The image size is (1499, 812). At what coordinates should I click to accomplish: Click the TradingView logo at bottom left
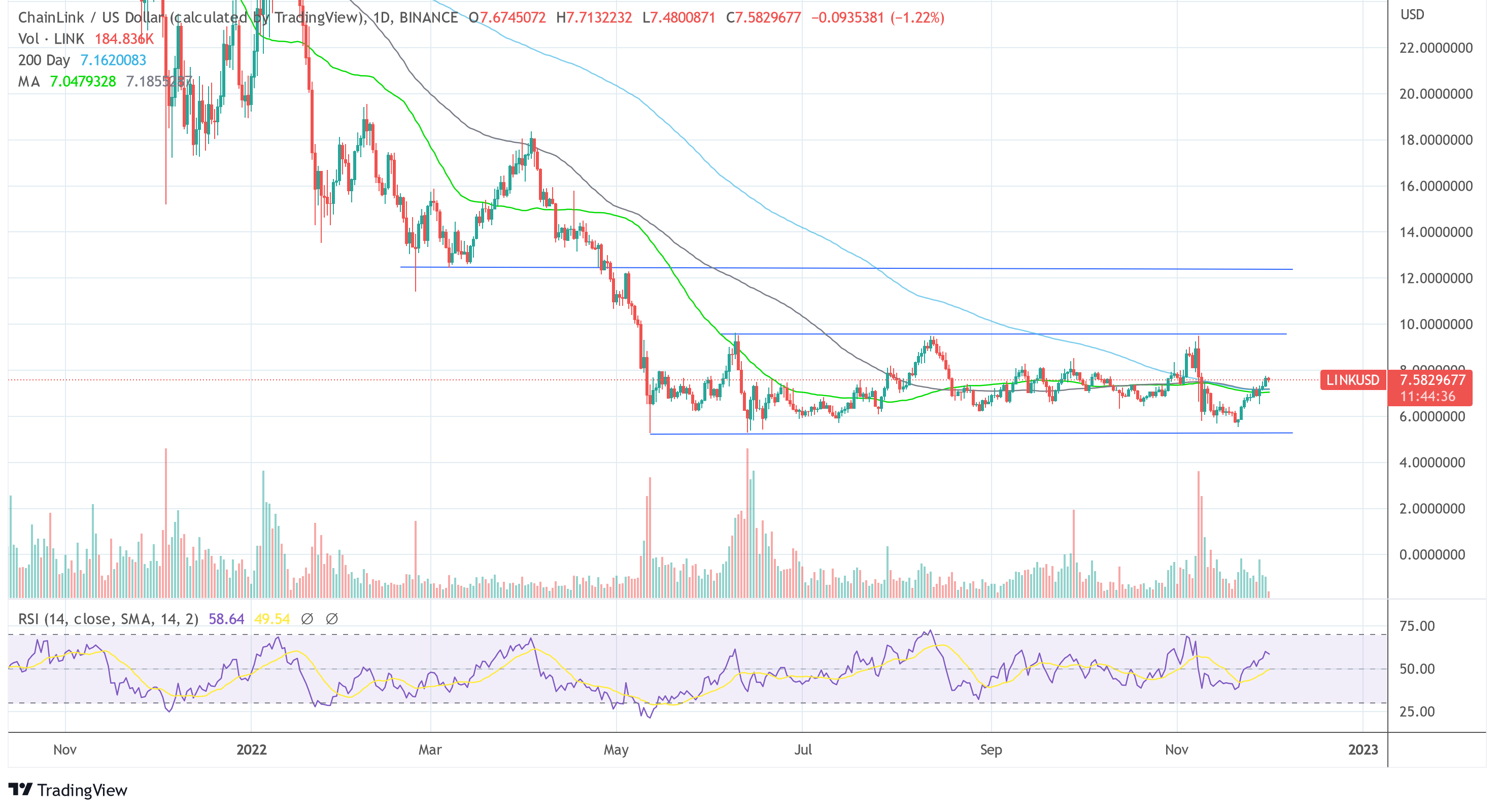67,790
